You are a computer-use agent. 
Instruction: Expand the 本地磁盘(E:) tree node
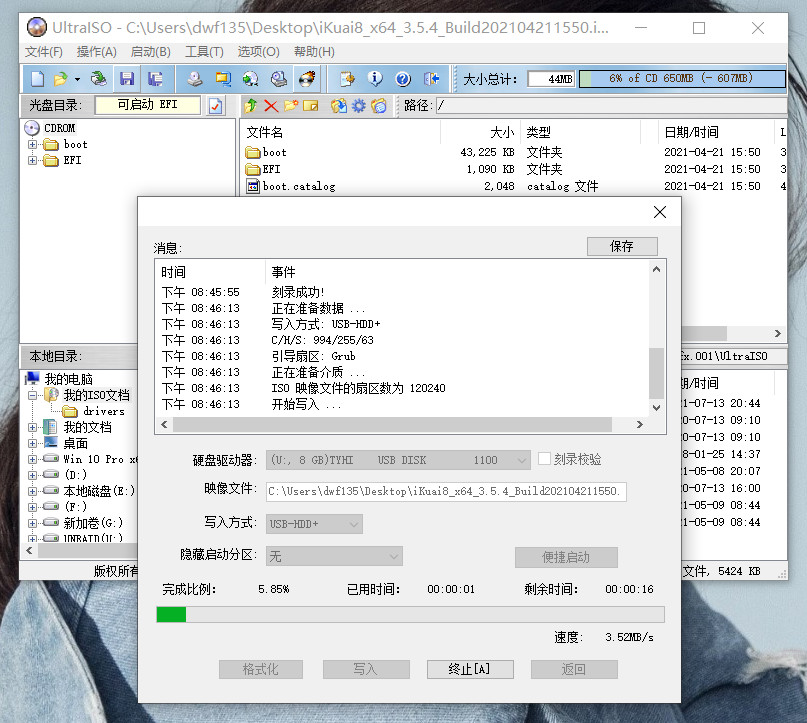[x=32, y=491]
